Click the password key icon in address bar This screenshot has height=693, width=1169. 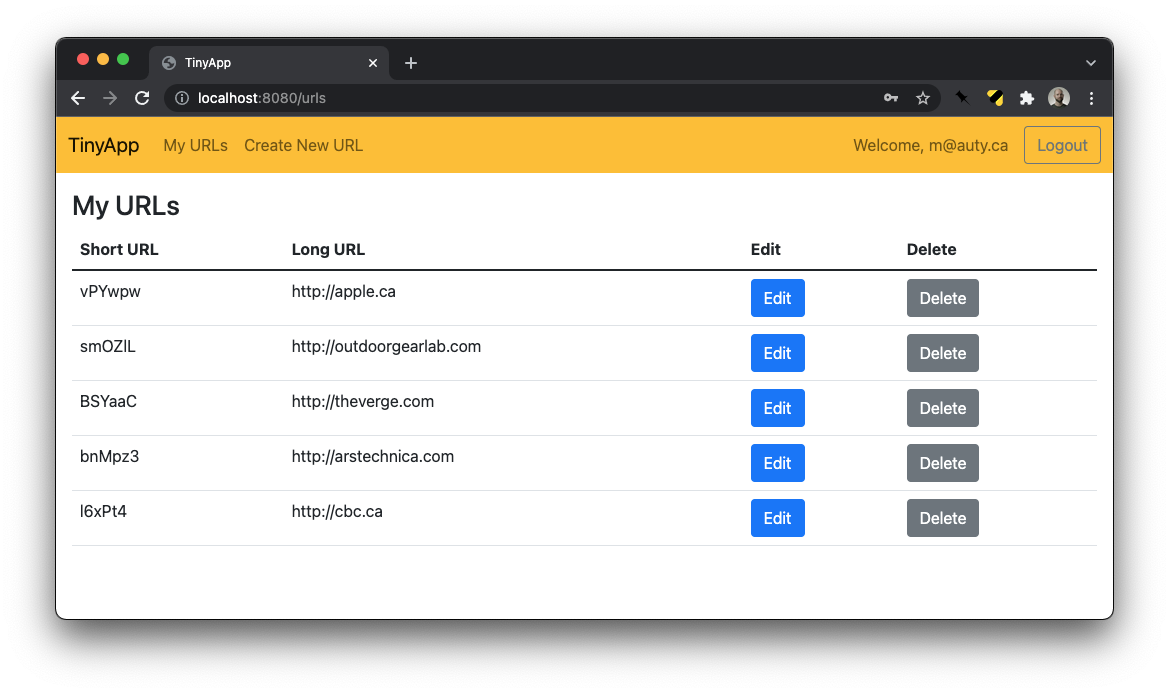click(x=891, y=98)
